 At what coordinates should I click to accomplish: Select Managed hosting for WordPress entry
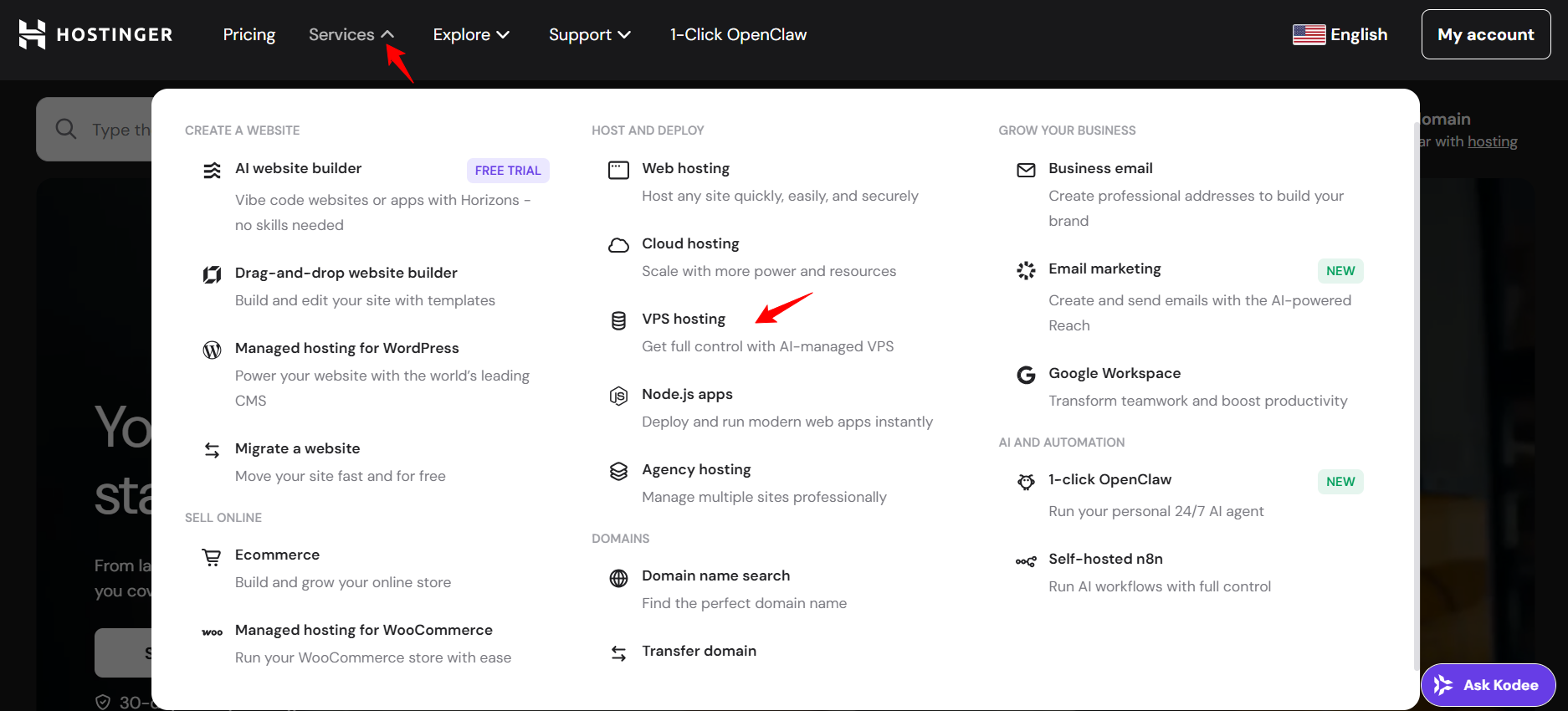pyautogui.click(x=347, y=348)
